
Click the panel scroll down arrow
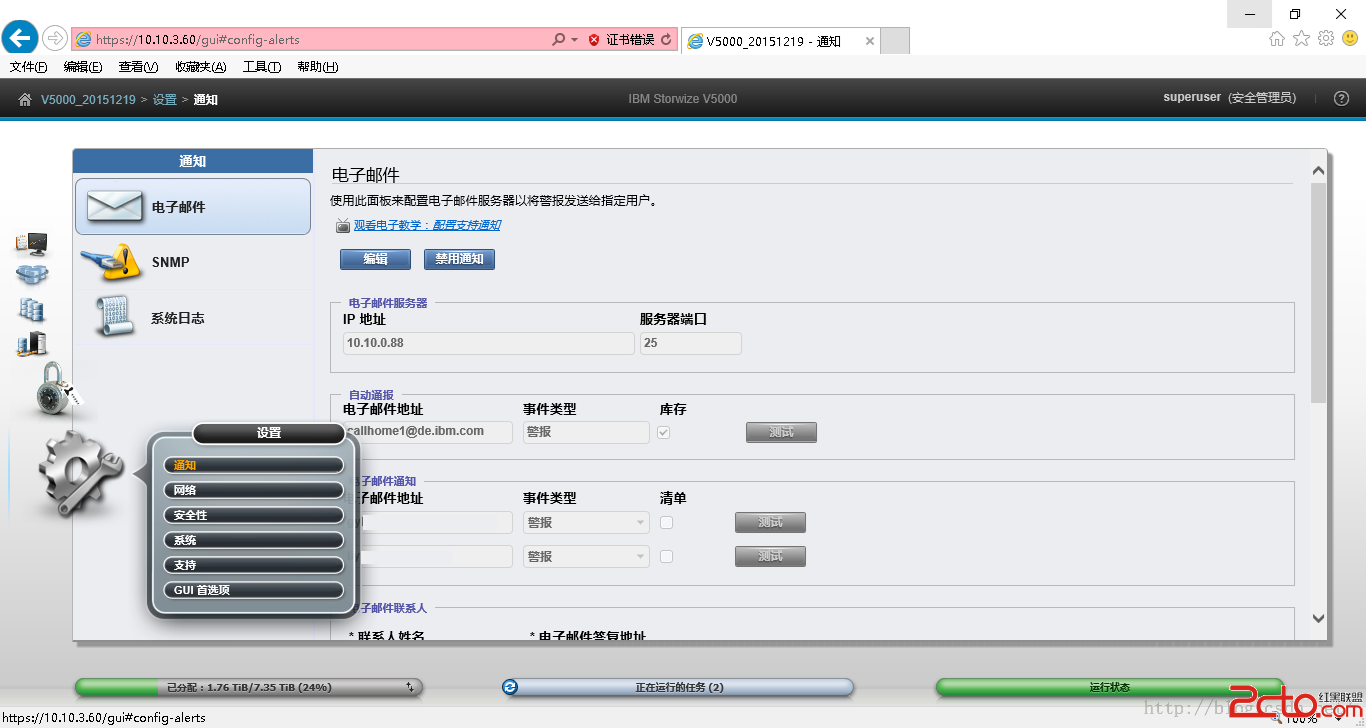pos(1318,619)
